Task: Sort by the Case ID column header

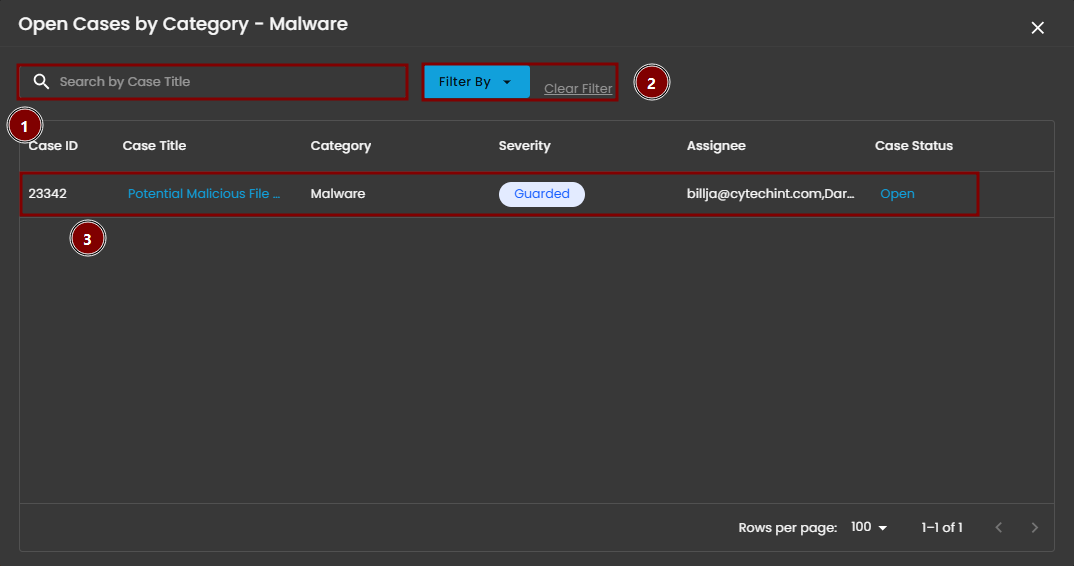Action: point(53,146)
